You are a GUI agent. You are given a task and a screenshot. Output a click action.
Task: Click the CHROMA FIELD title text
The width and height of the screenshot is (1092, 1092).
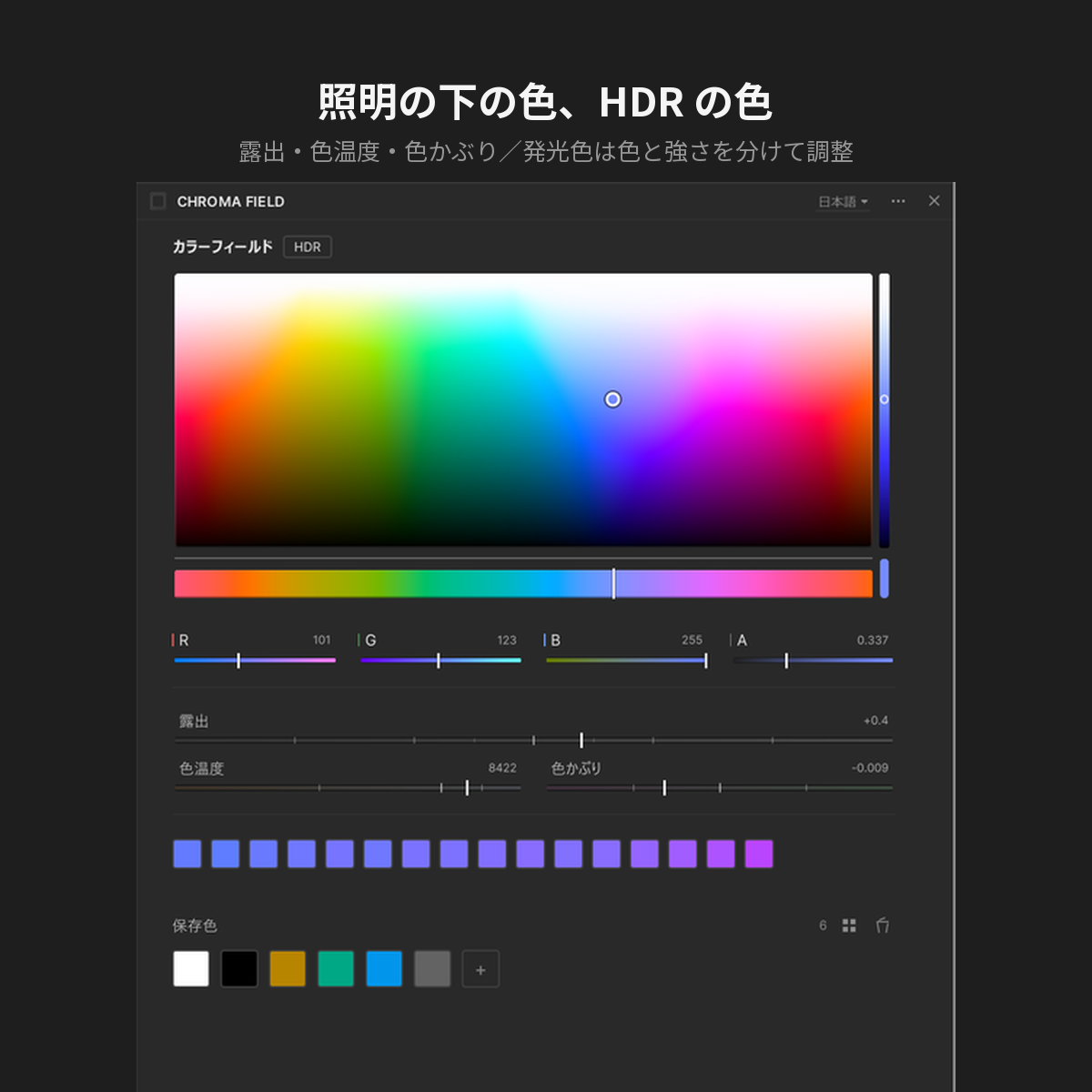coord(230,201)
